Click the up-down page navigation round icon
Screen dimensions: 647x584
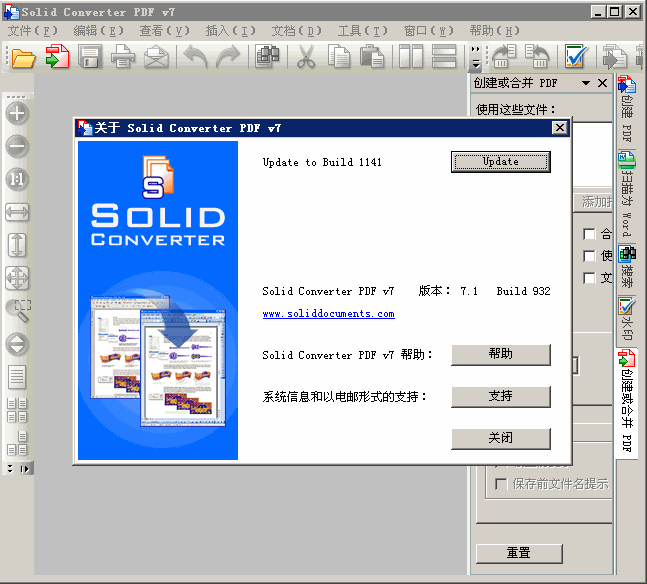click(17, 344)
